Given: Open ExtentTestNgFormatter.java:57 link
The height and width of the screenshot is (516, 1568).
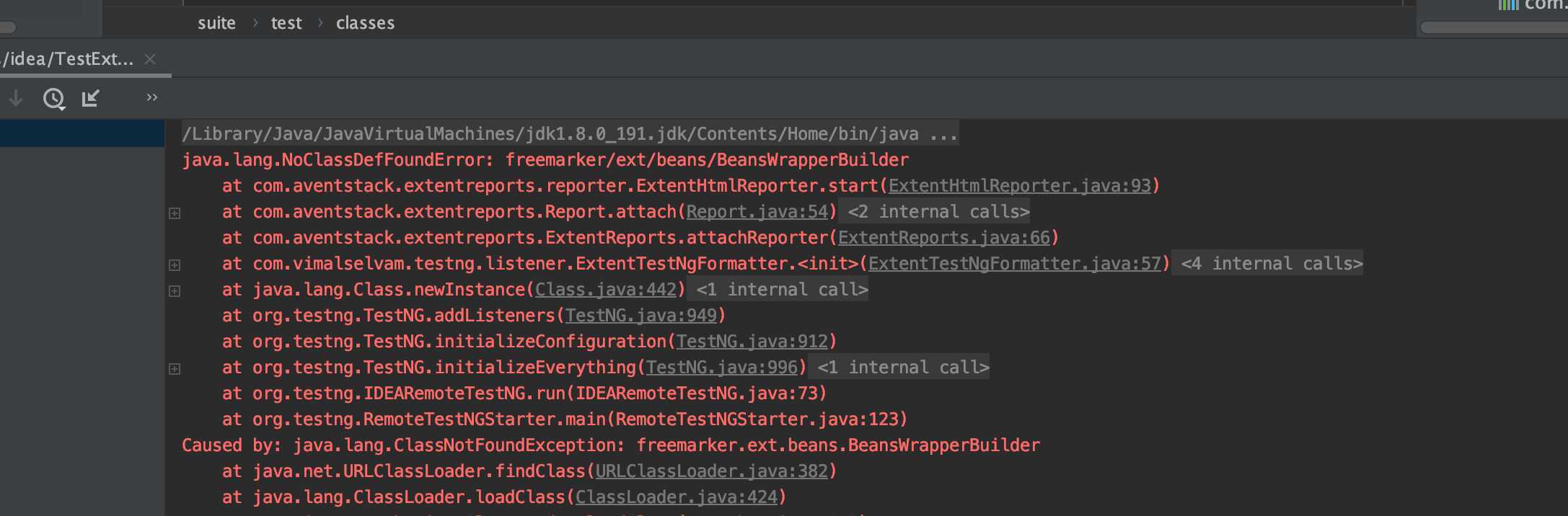Looking at the screenshot, I should pos(1015,264).
